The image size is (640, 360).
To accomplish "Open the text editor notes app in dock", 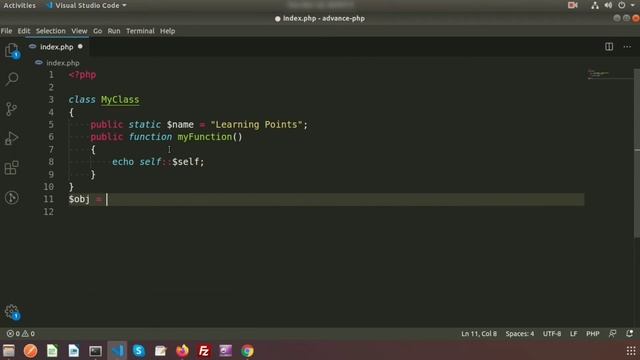I will tap(160, 351).
